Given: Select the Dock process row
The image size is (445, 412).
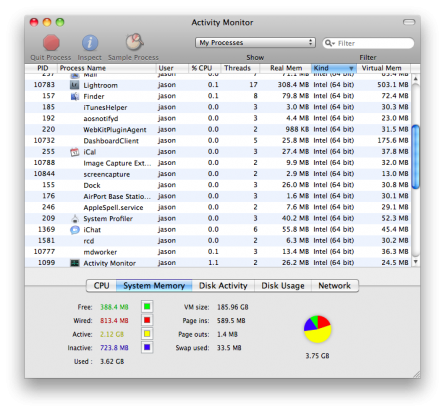Looking at the screenshot, I should [x=218, y=185].
